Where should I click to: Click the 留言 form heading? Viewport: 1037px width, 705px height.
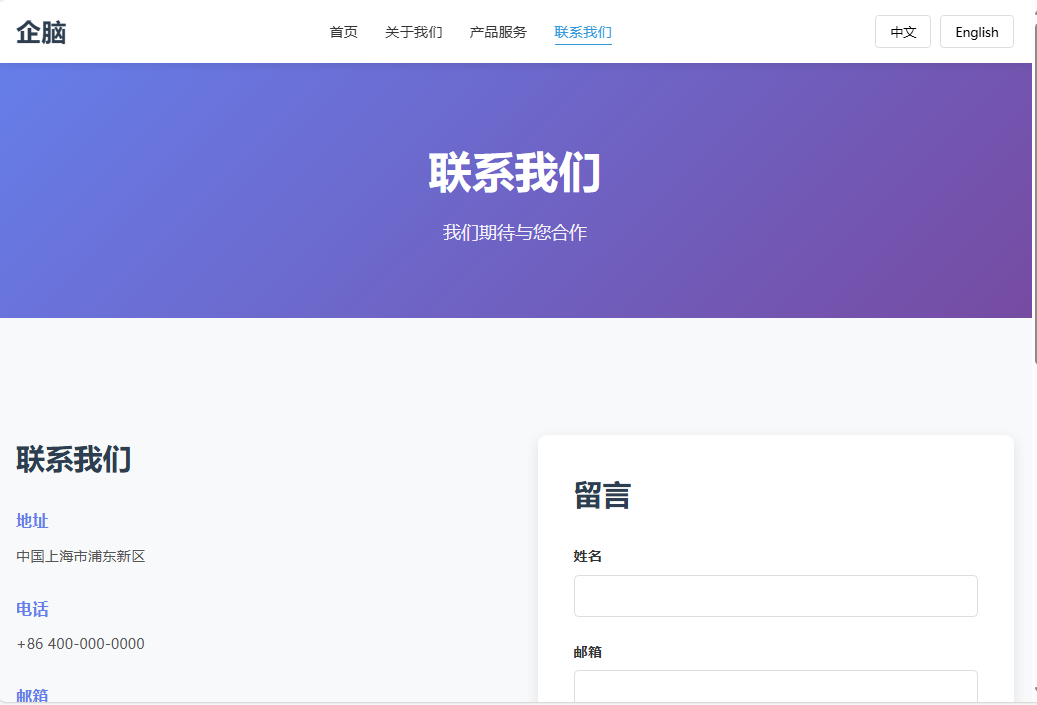click(602, 495)
